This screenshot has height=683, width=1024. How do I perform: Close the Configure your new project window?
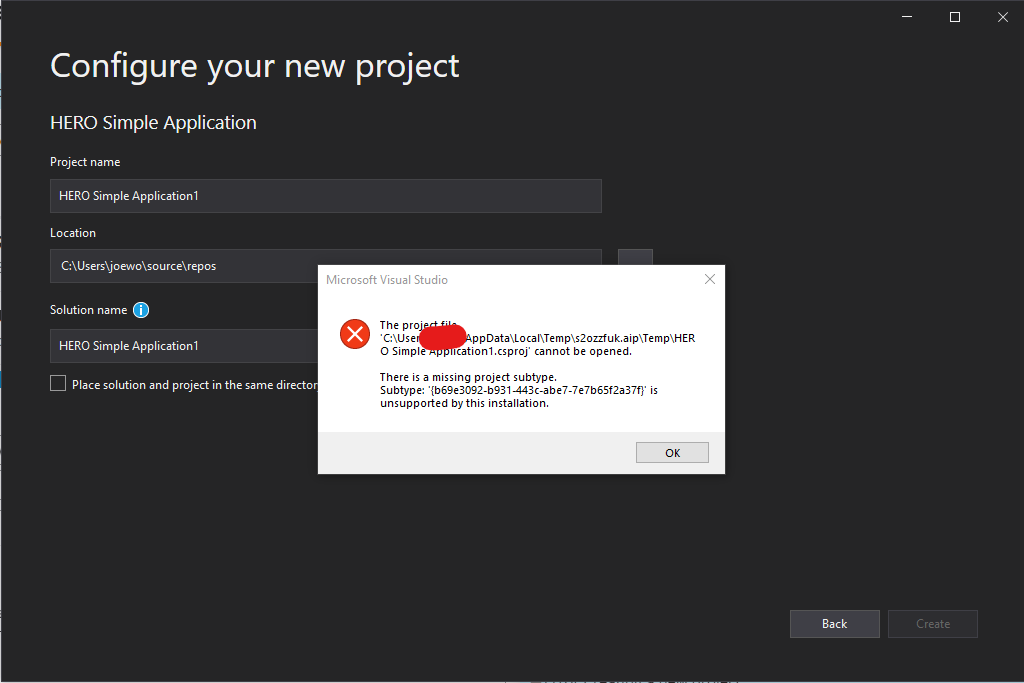1003,17
